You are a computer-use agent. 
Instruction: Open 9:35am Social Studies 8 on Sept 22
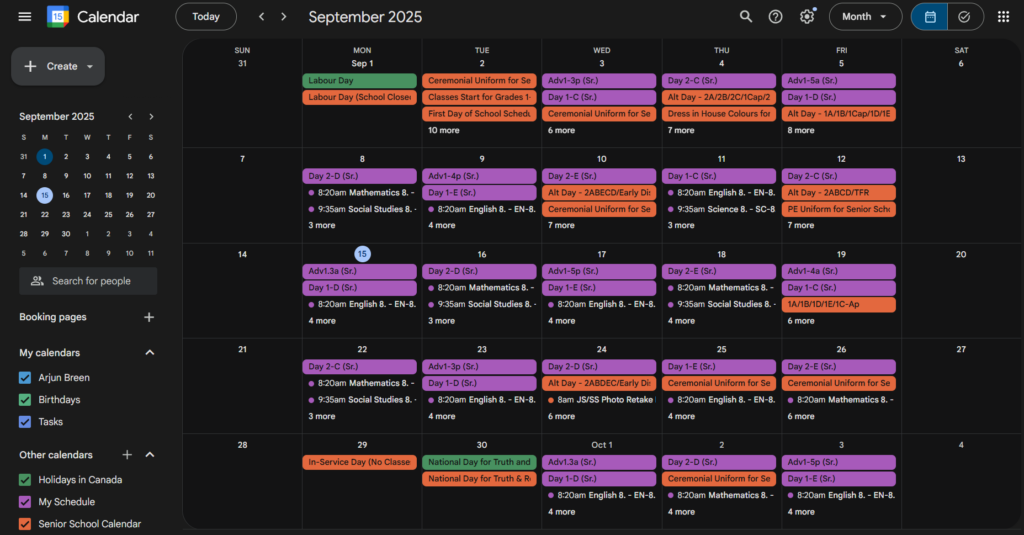(x=359, y=400)
